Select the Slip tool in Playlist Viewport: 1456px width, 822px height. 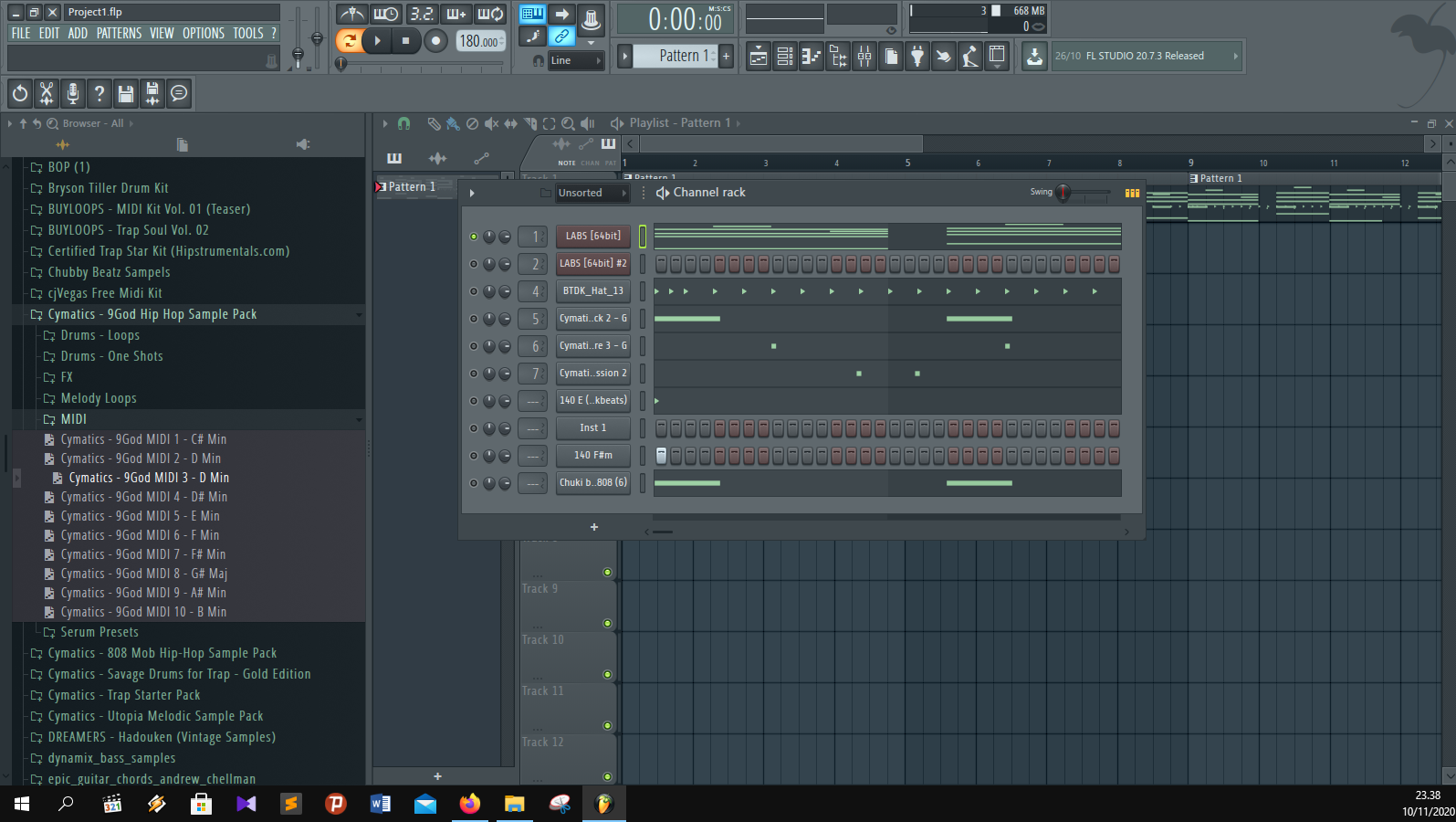510,123
